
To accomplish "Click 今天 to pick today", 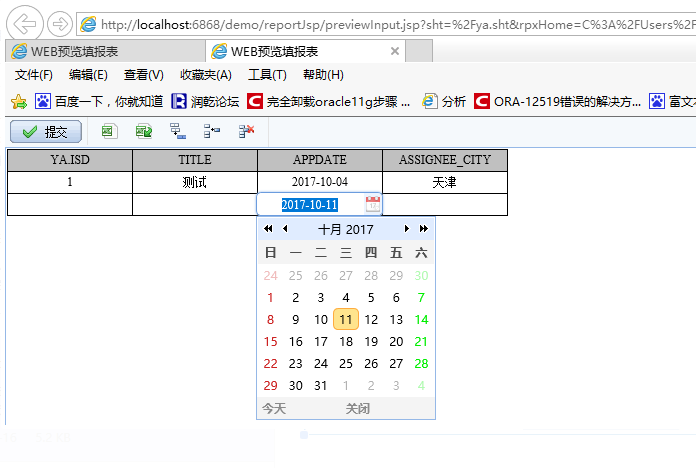I will point(274,409).
